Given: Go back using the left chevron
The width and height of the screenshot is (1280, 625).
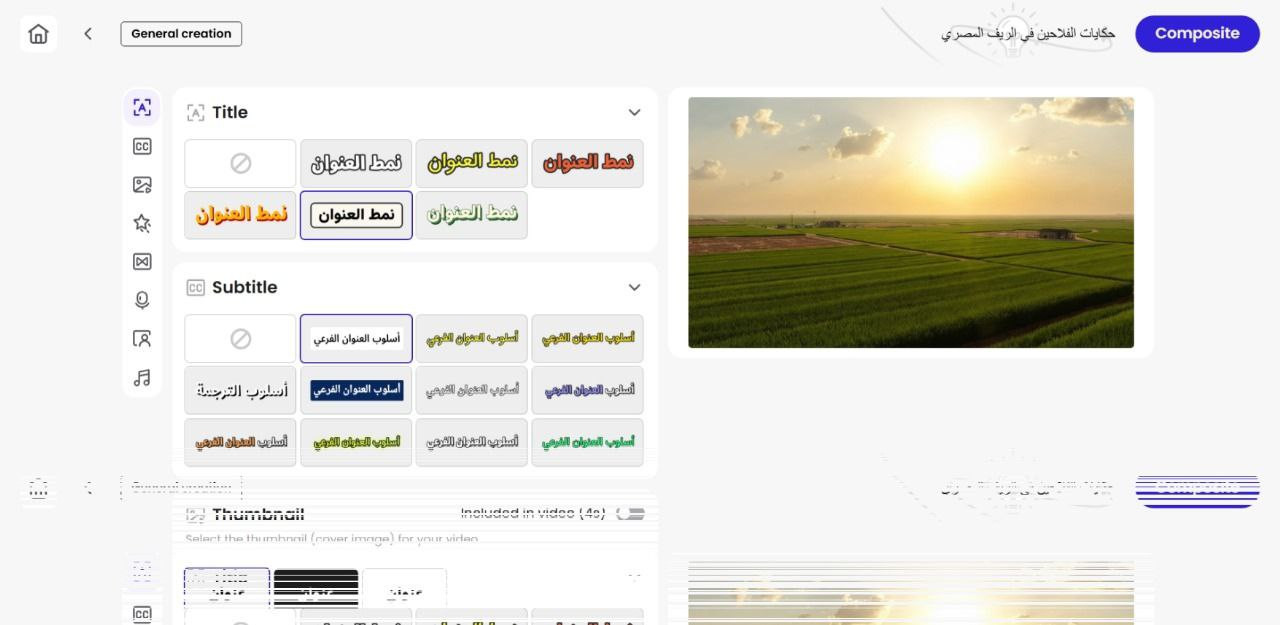Looking at the screenshot, I should tap(88, 34).
